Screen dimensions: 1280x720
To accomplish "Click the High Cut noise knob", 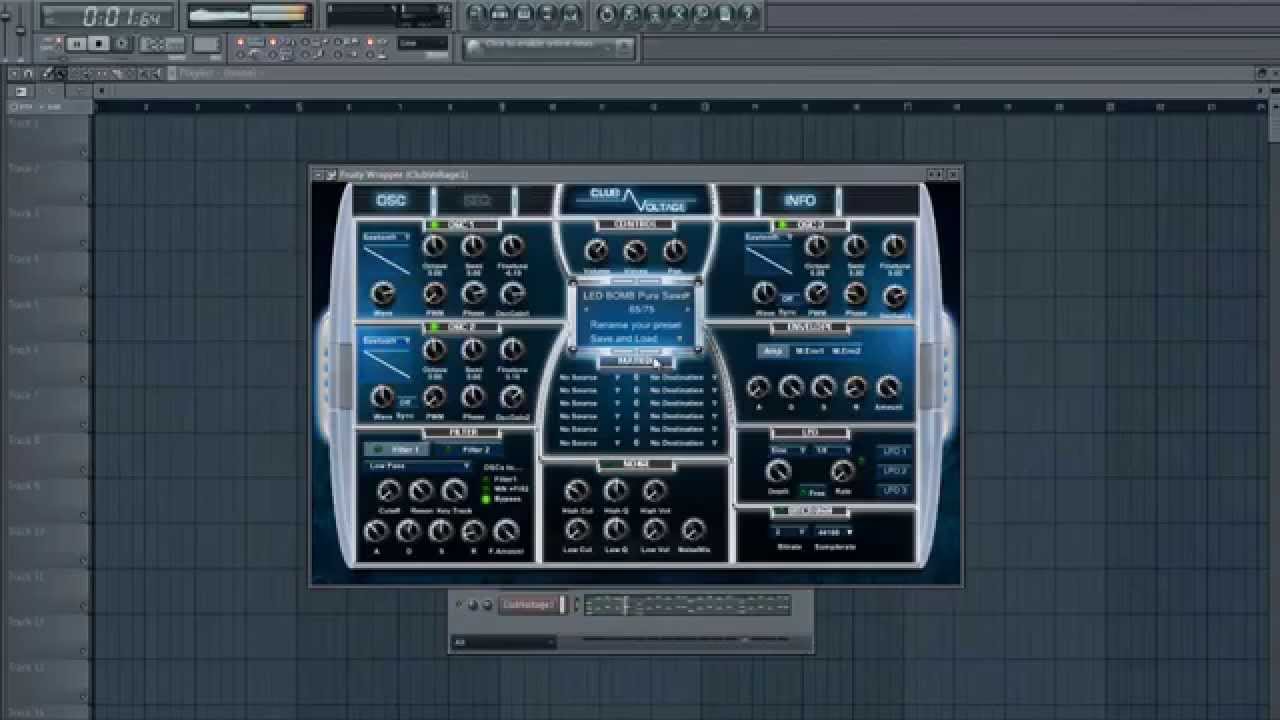I will [x=577, y=490].
